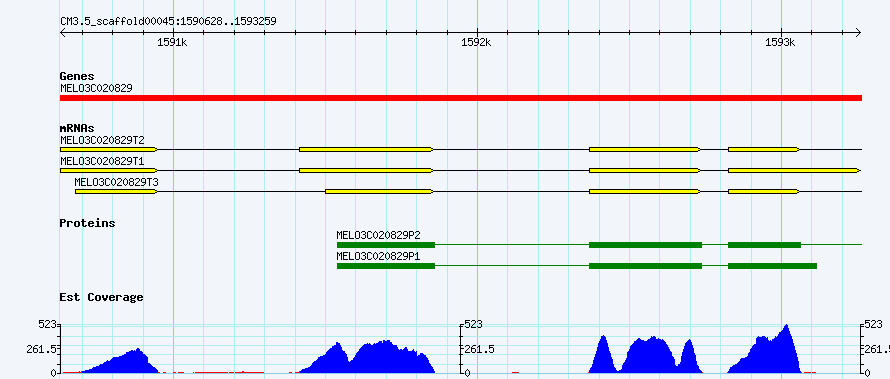Click the right arrow end of ruler
This screenshot has width=890, height=379.
click(x=858, y=33)
